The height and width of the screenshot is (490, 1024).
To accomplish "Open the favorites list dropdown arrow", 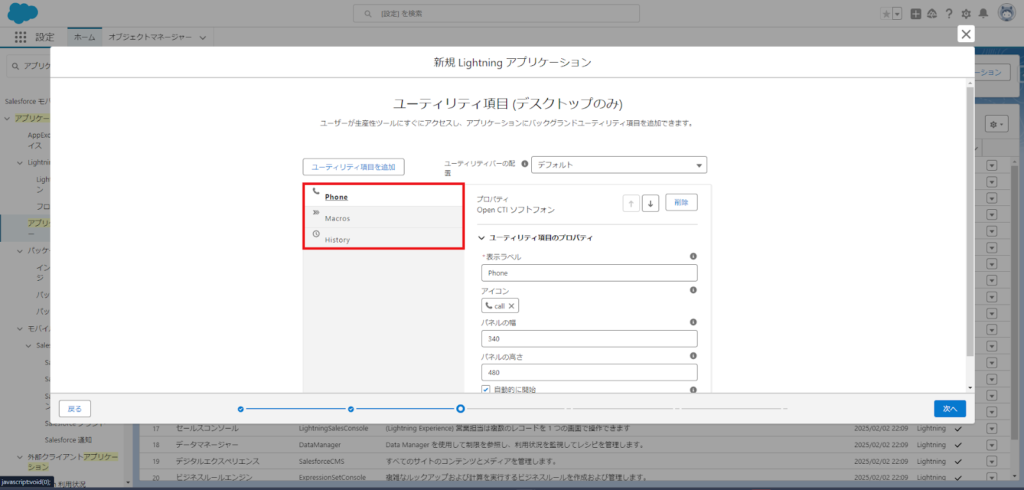I will point(897,14).
